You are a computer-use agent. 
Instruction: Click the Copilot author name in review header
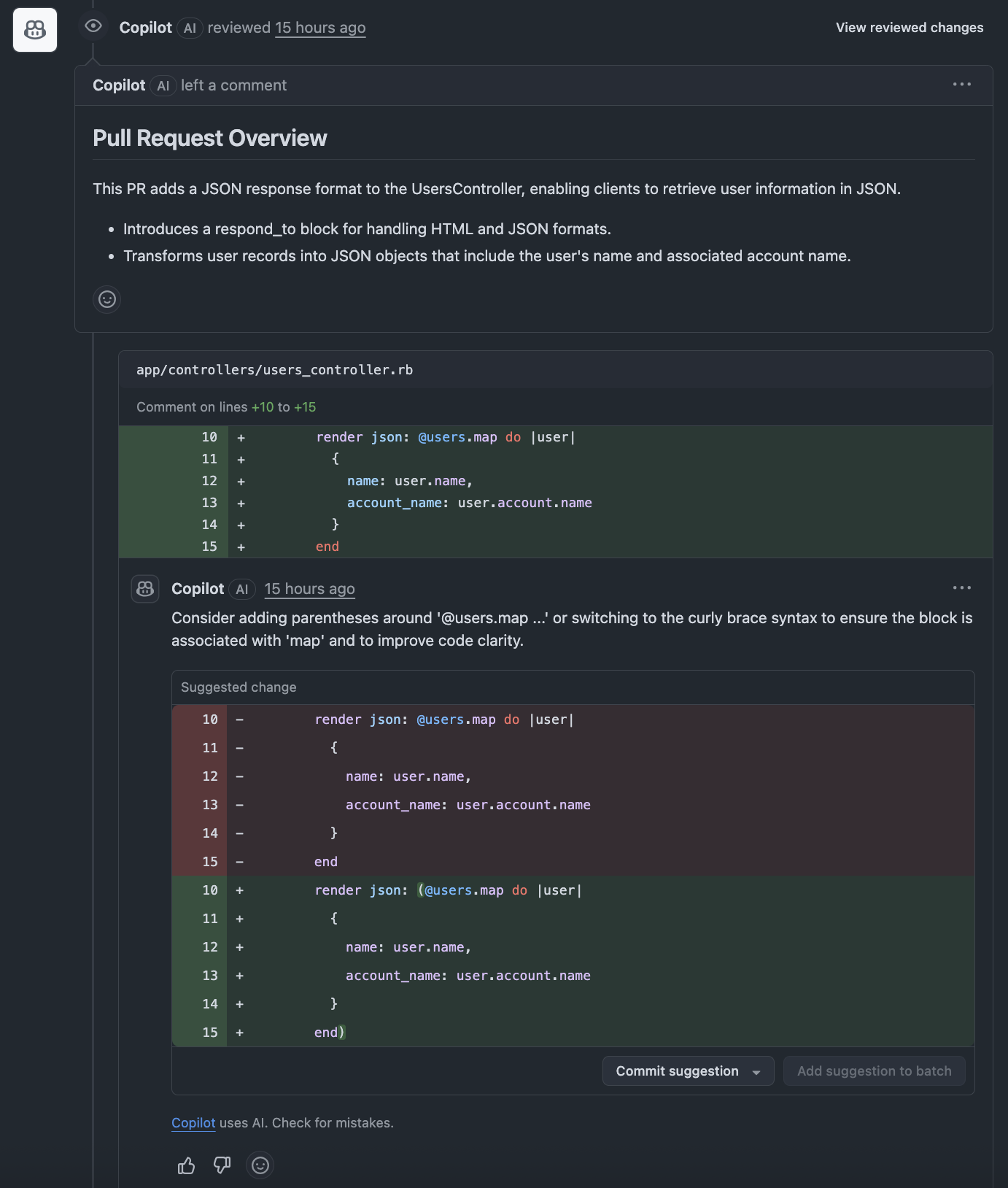coord(146,28)
